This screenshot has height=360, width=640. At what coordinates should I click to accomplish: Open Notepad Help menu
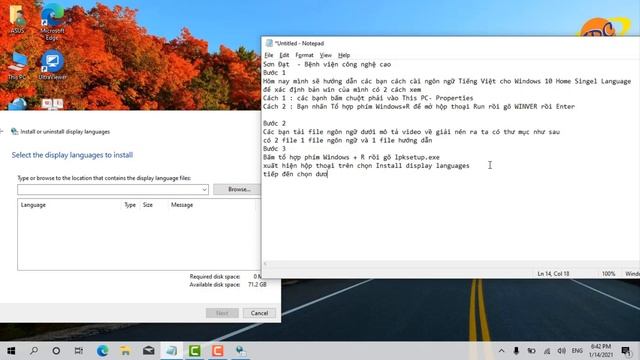click(344, 55)
